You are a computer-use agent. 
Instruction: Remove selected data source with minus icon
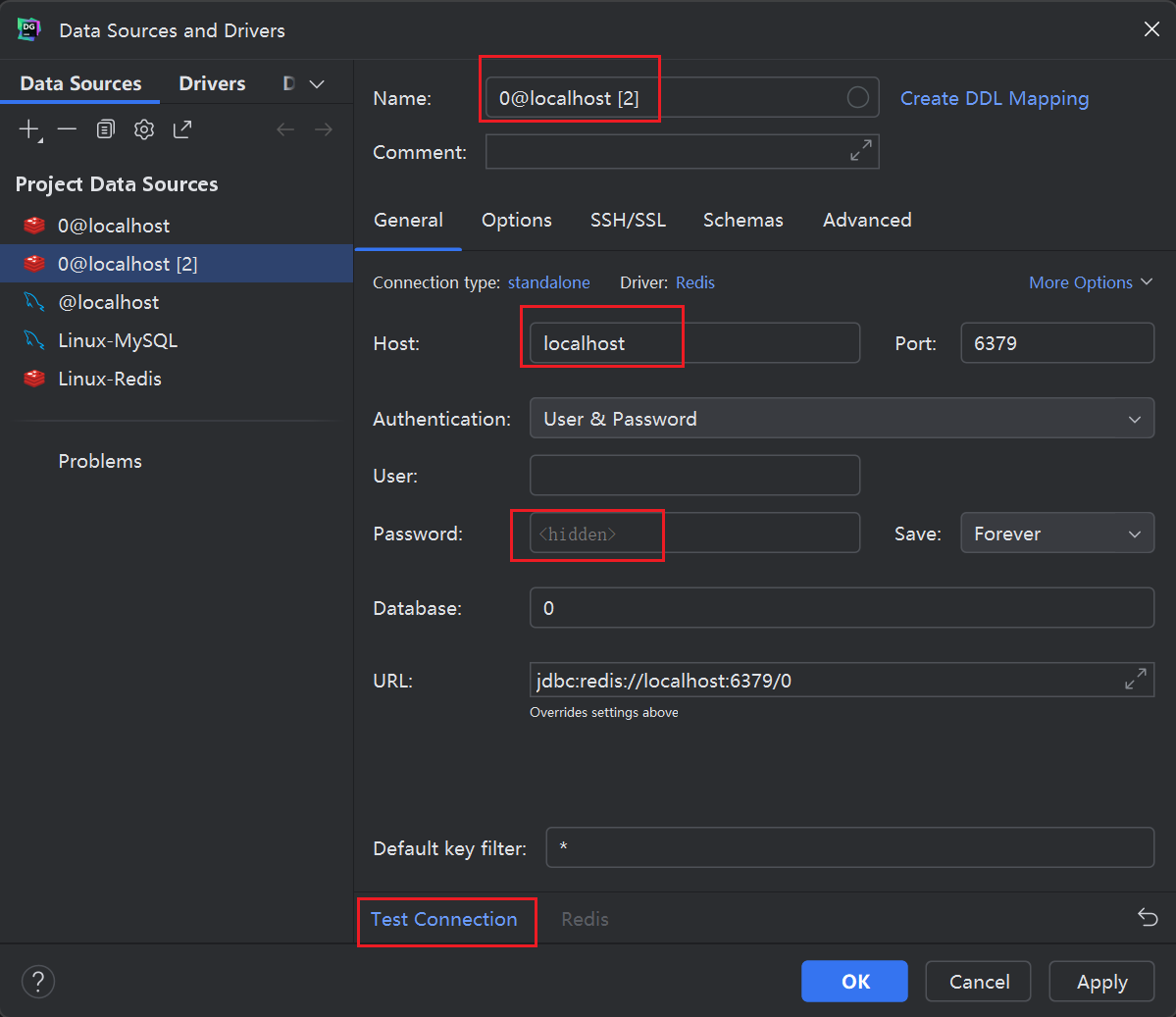tap(67, 129)
